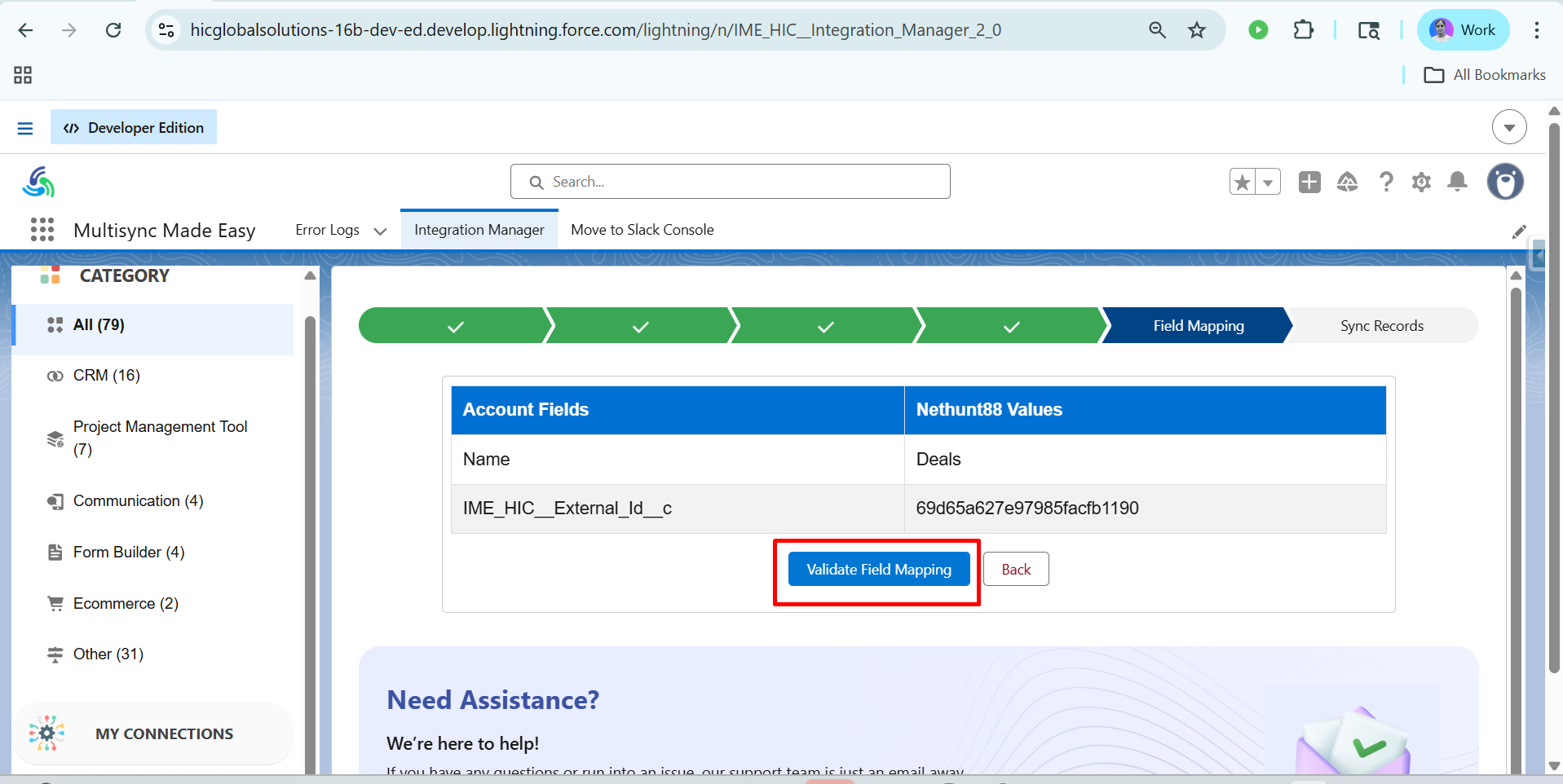Image resolution: width=1563 pixels, height=784 pixels.
Task: Click the user profile avatar
Action: click(1504, 182)
